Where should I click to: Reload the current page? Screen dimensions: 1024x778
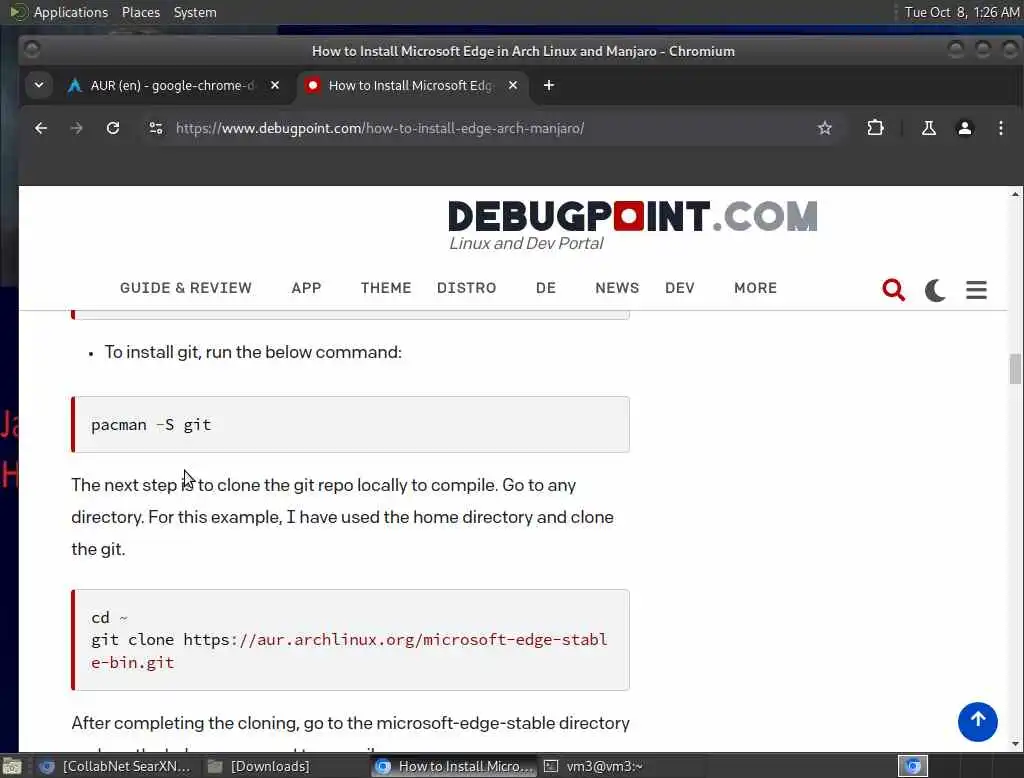[x=113, y=128]
